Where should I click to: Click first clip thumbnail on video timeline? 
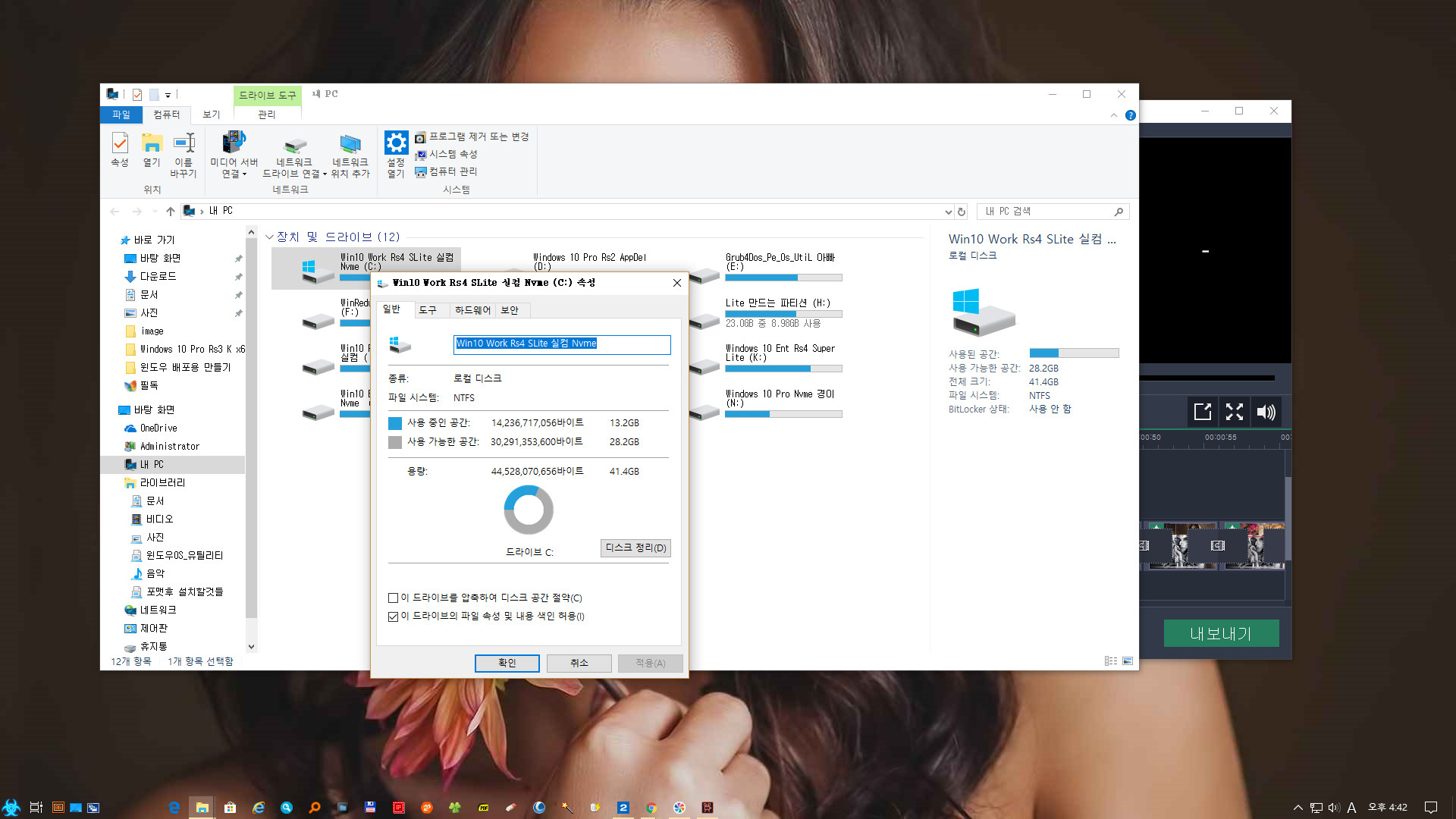pyautogui.click(x=1179, y=545)
